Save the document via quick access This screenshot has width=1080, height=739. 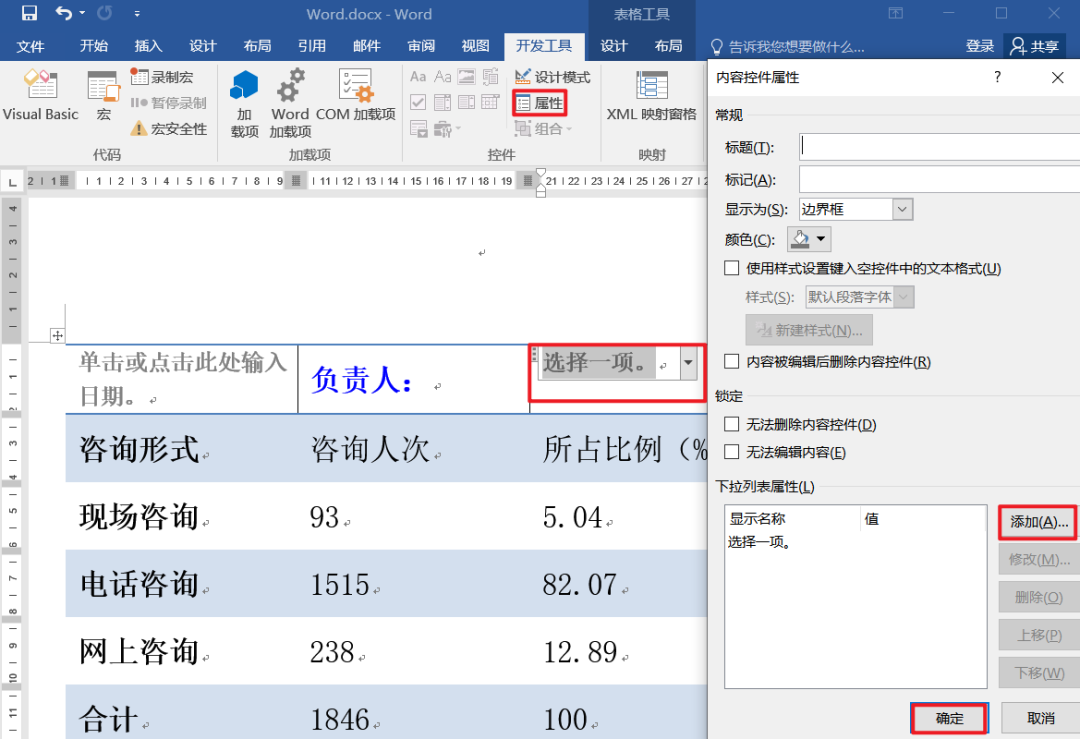pos(29,13)
